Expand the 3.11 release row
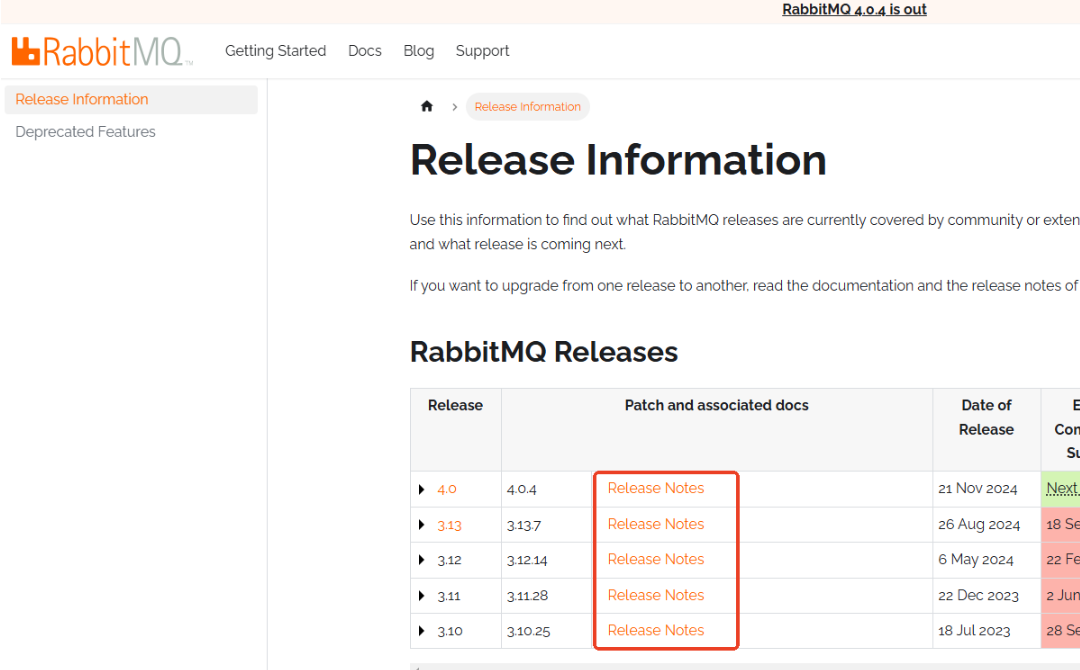This screenshot has width=1080, height=670. coord(422,596)
